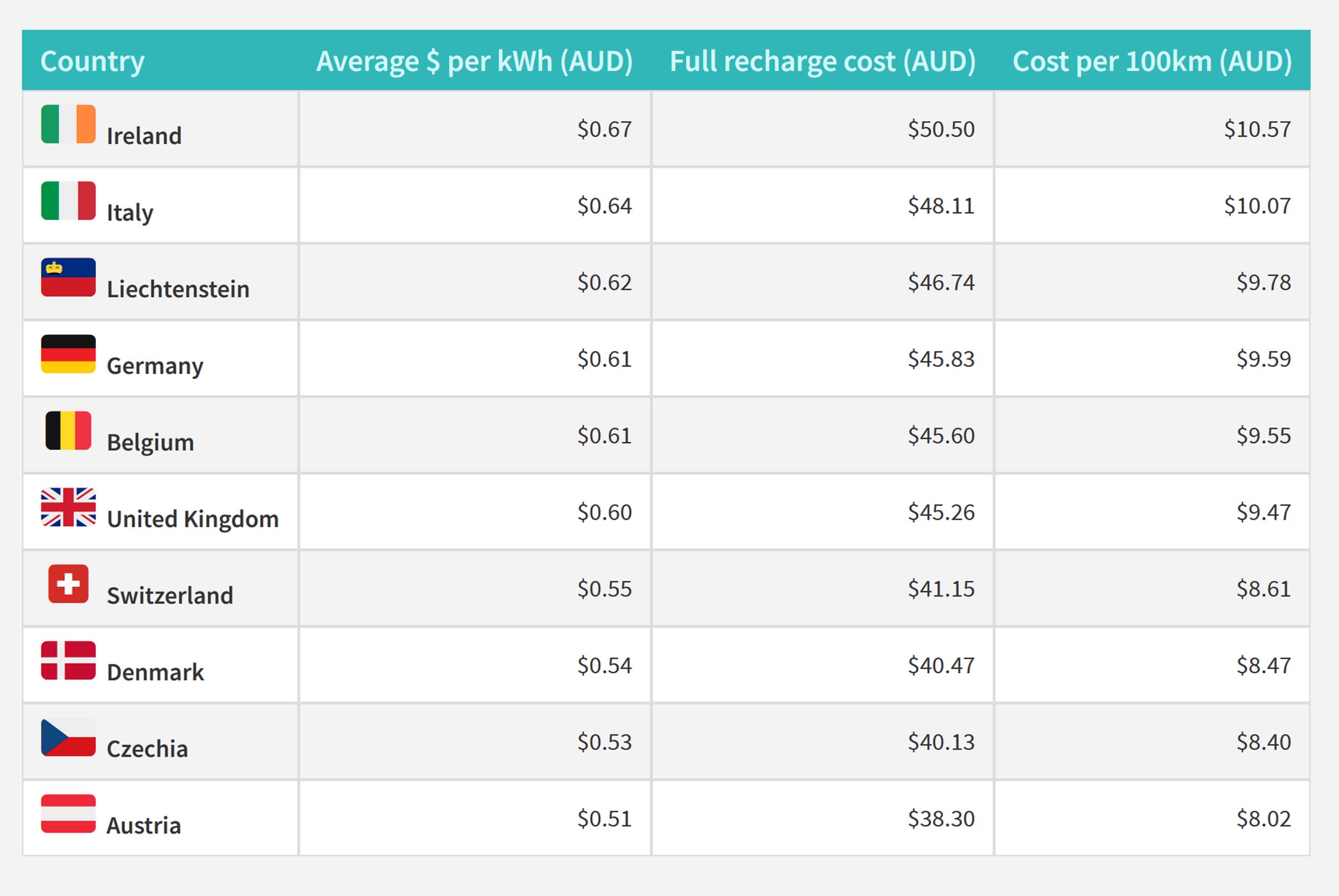Click the $8.61 cost per 100km

1264,589
